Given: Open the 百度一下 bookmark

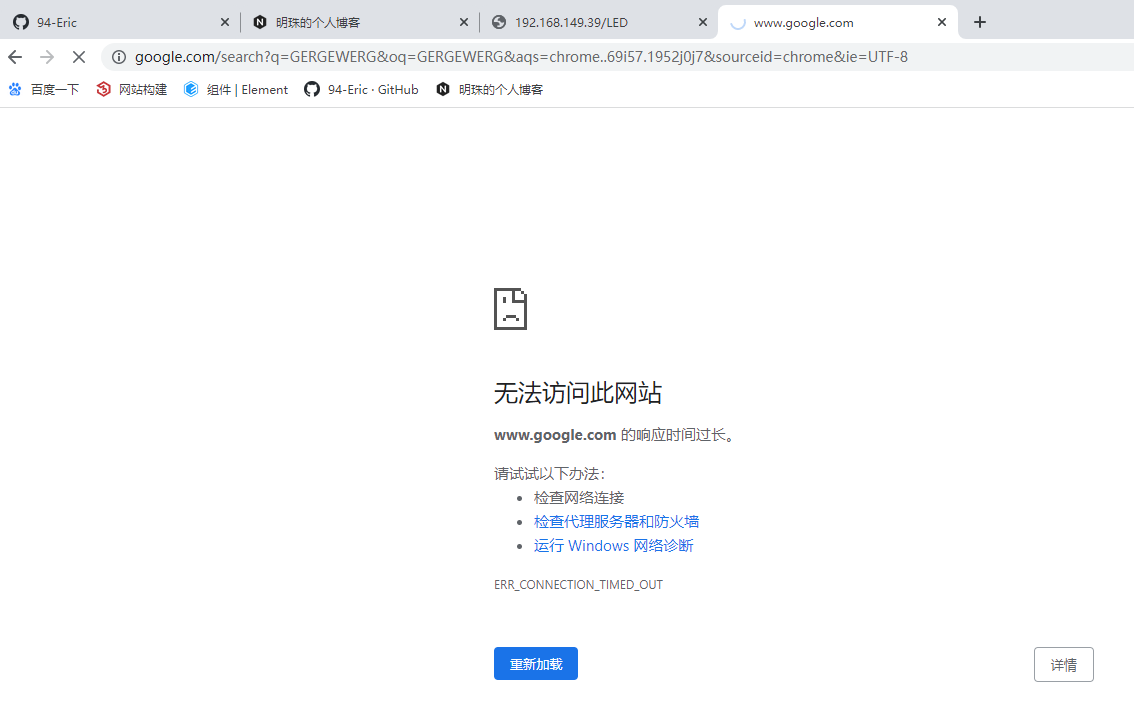Looking at the screenshot, I should pyautogui.click(x=44, y=89).
